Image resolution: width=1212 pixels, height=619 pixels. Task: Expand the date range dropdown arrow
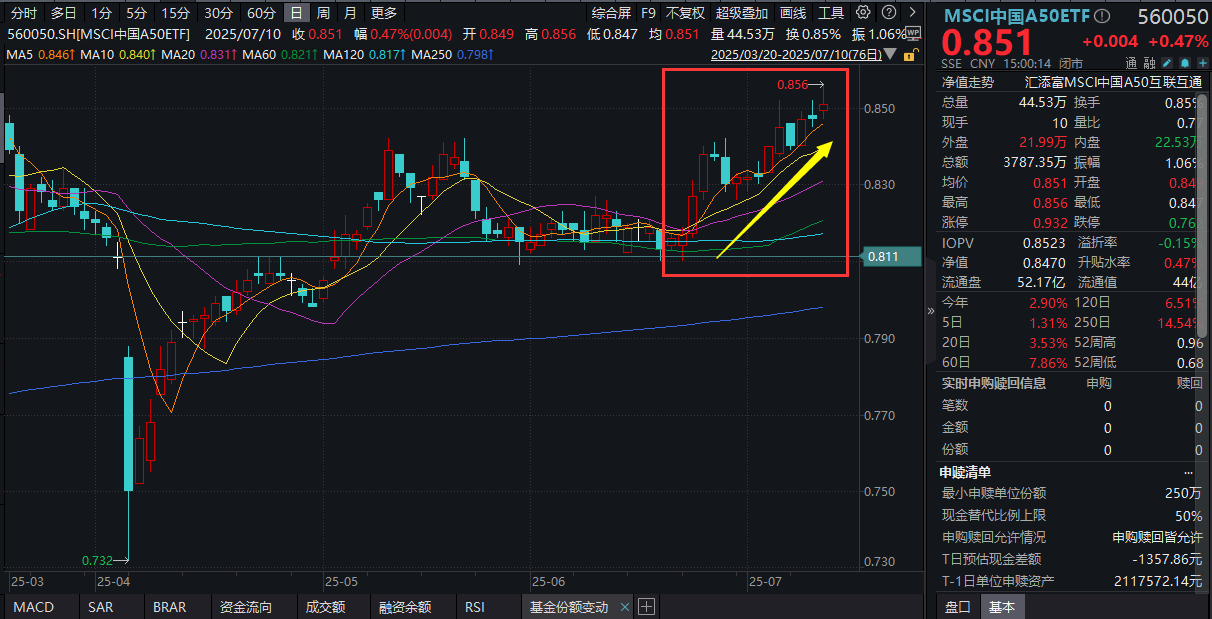pyautogui.click(x=889, y=54)
